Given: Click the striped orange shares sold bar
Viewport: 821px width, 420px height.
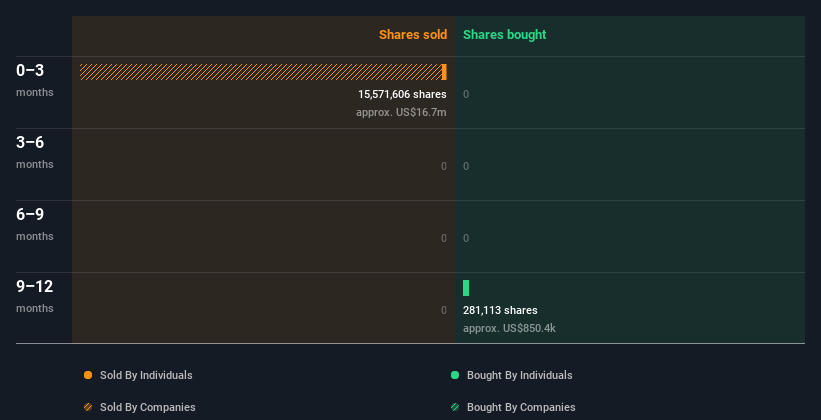Looking at the screenshot, I should [260, 72].
